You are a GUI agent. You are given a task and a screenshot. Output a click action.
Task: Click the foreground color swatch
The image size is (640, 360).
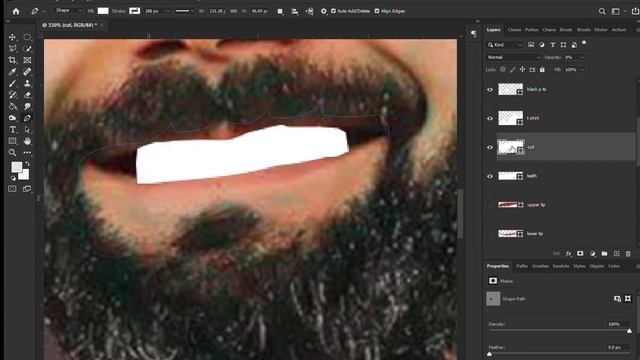[17, 167]
